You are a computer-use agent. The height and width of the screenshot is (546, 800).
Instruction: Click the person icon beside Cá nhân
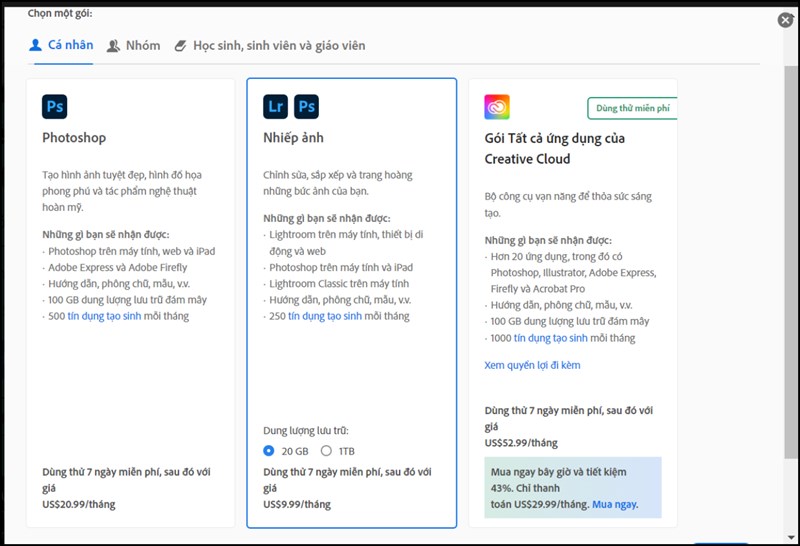pos(35,45)
